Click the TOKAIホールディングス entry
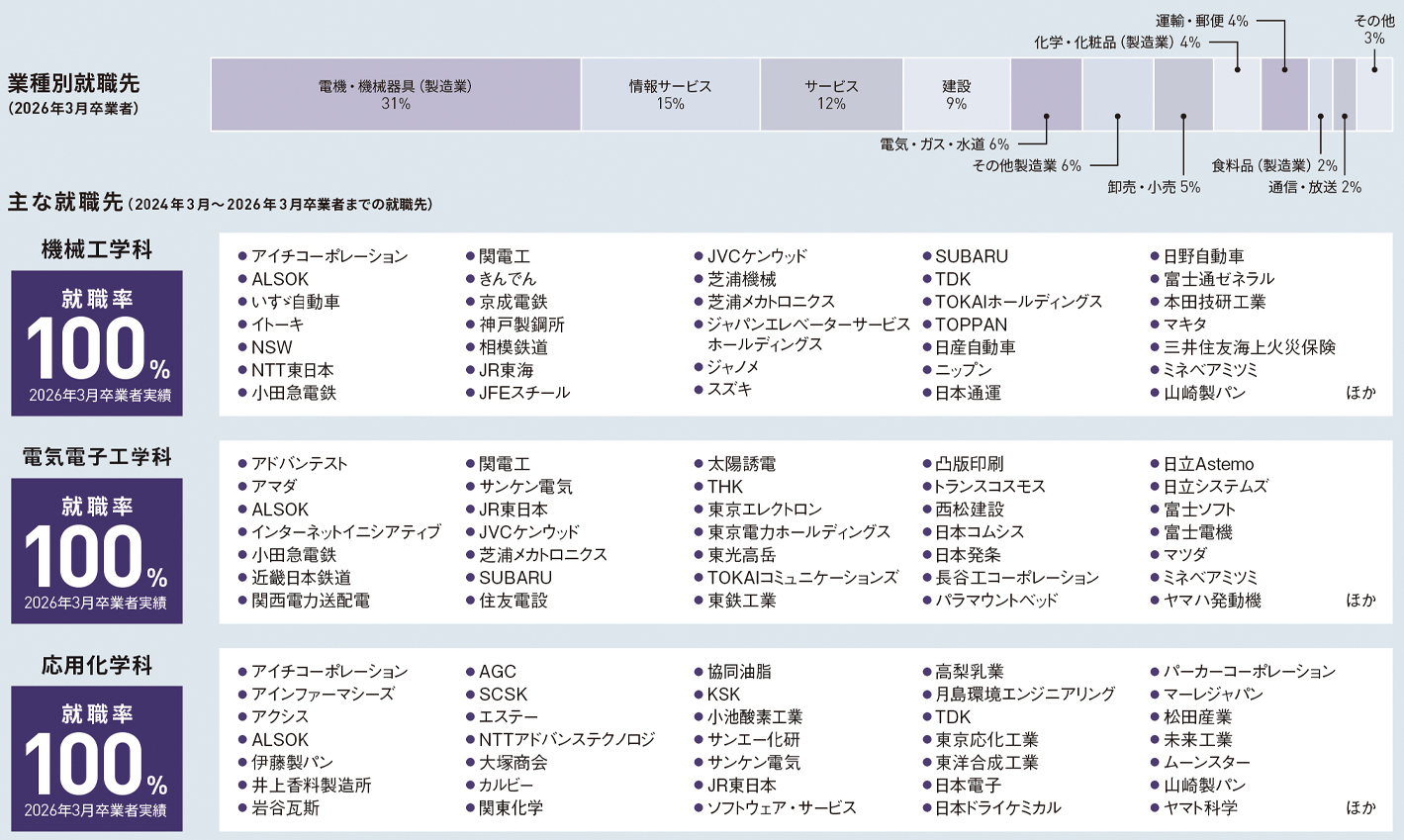Image resolution: width=1404 pixels, height=840 pixels. pyautogui.click(x=1019, y=302)
